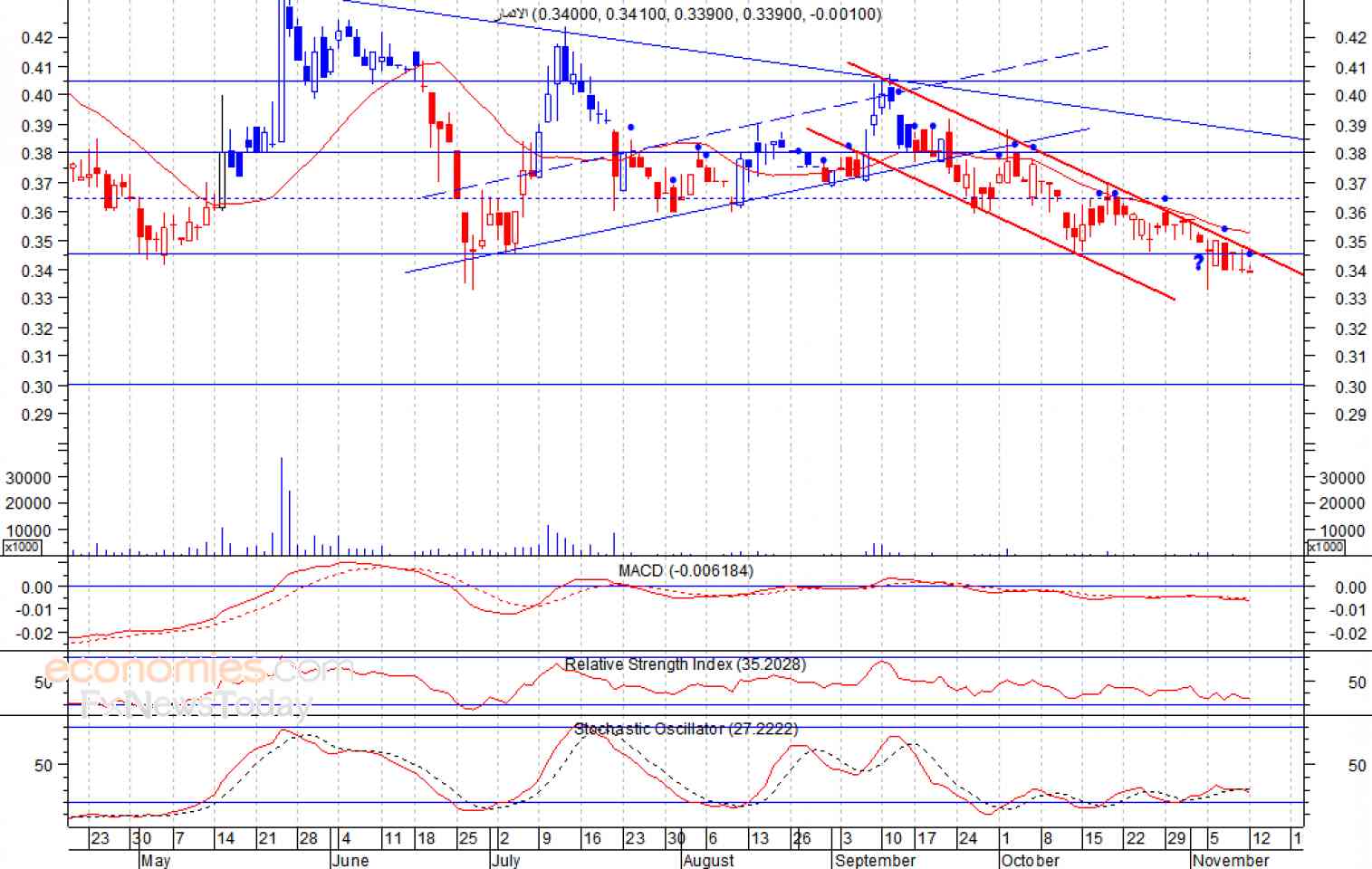Click the date label 28 on time axis
This screenshot has width=1372, height=869.
[x=308, y=838]
